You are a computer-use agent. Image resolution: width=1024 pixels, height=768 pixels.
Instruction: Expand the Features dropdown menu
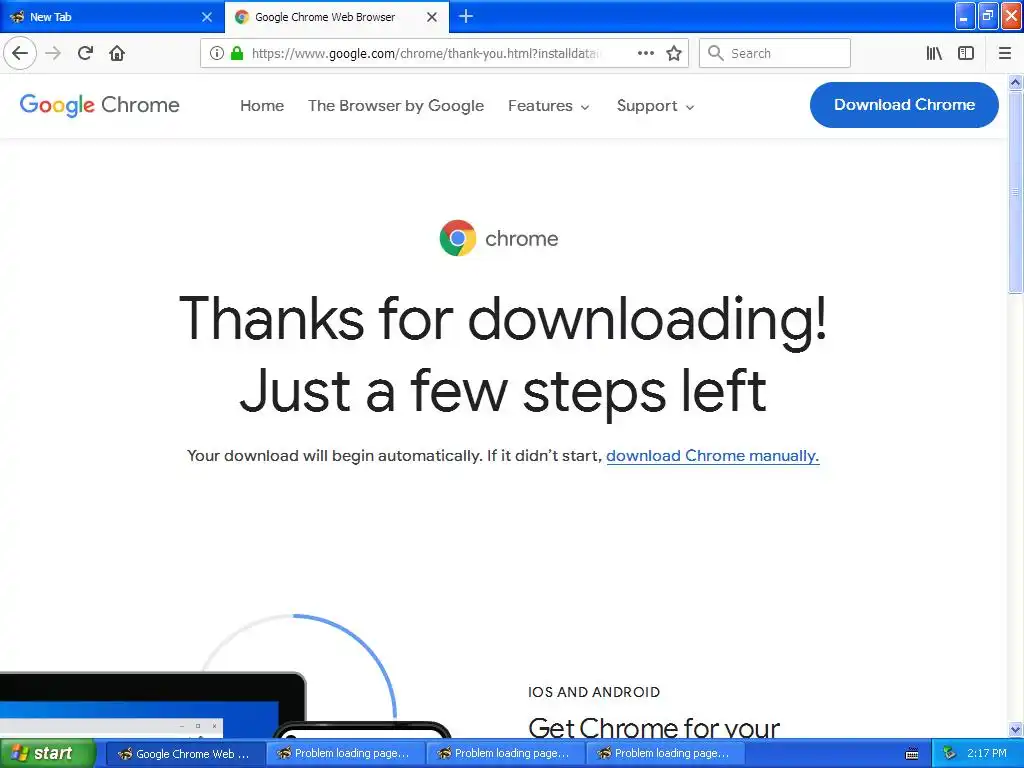[549, 106]
